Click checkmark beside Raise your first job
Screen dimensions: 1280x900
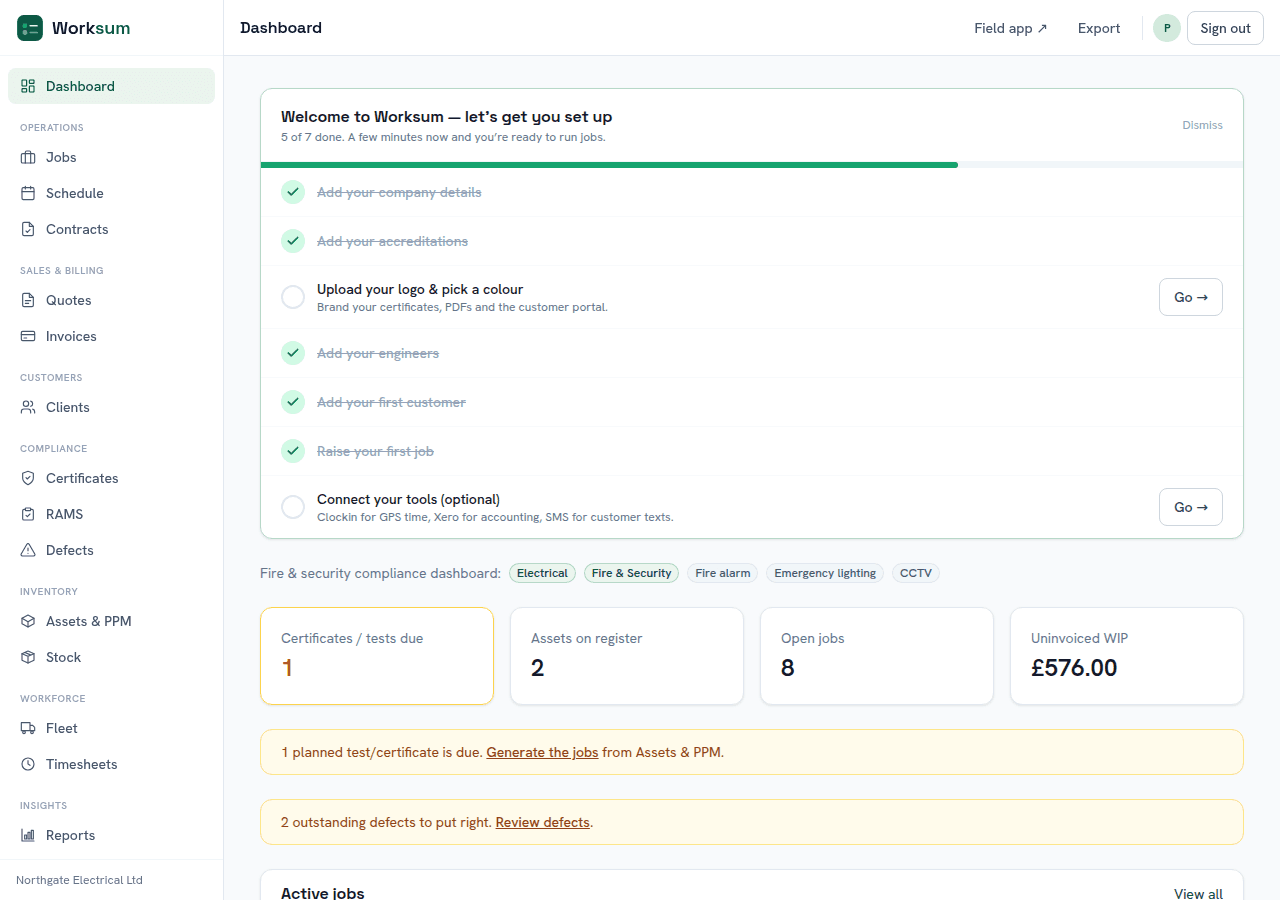(293, 451)
